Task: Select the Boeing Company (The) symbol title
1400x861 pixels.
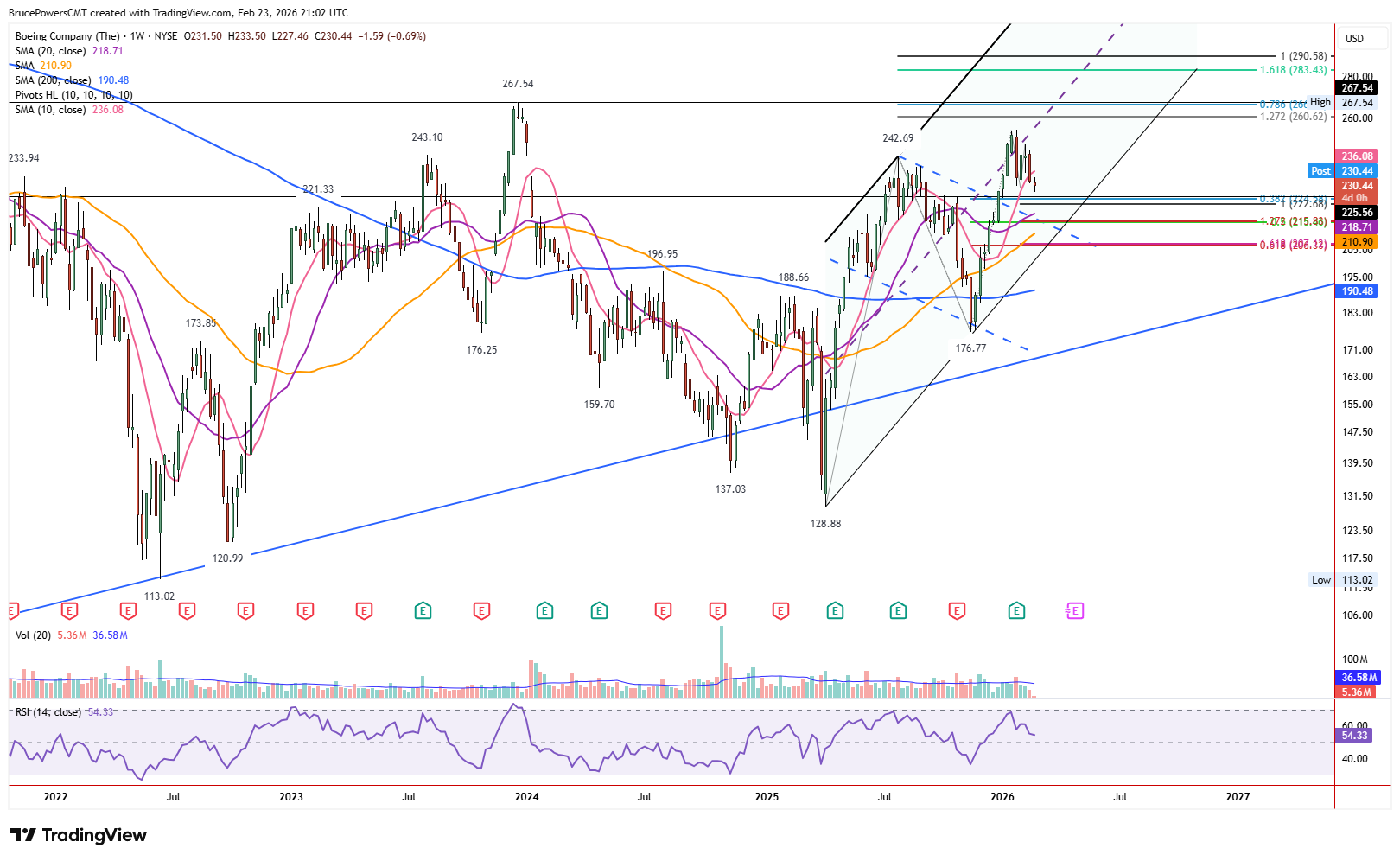Action: coord(67,36)
